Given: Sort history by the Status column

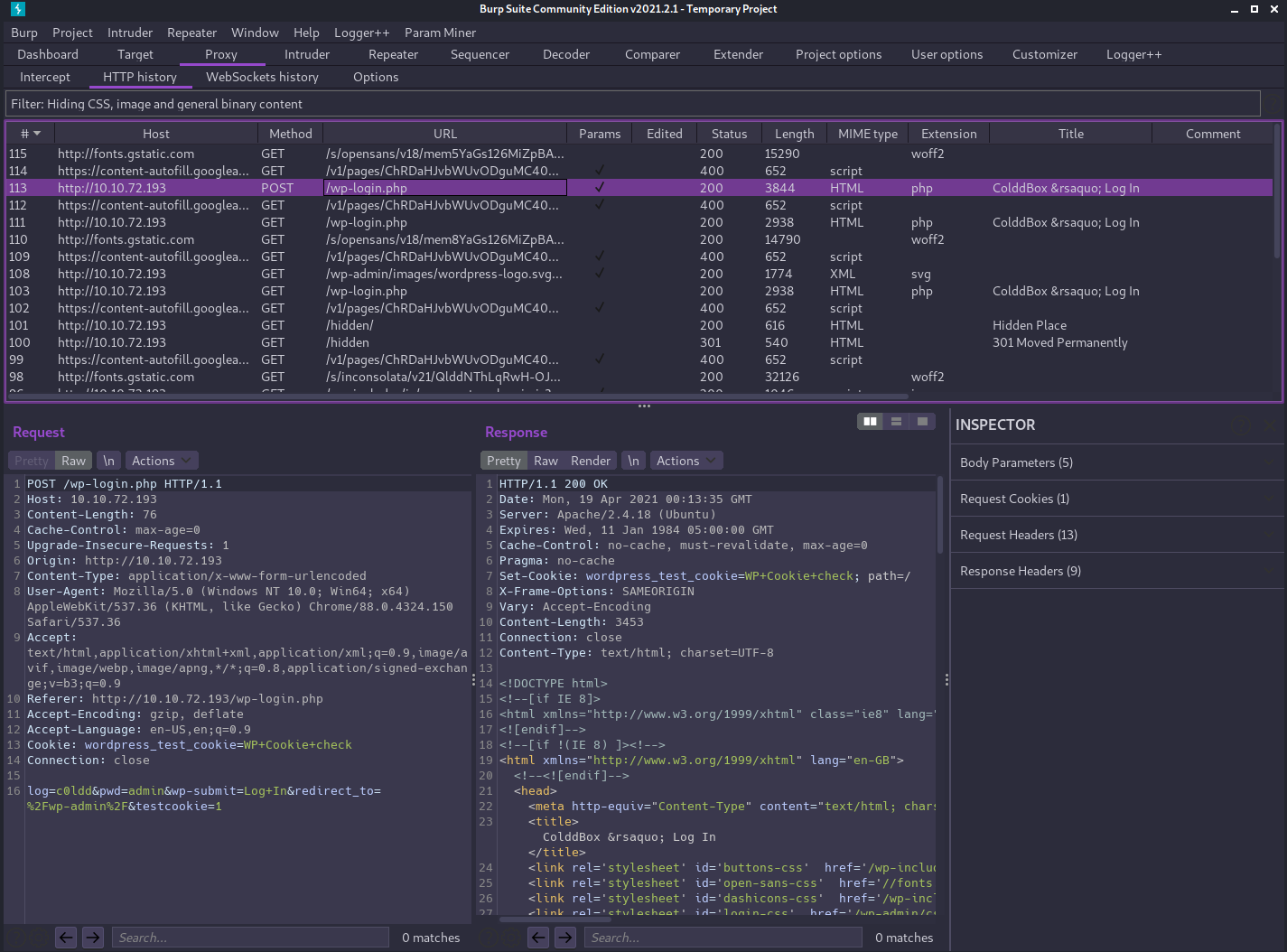Looking at the screenshot, I should [729, 134].
